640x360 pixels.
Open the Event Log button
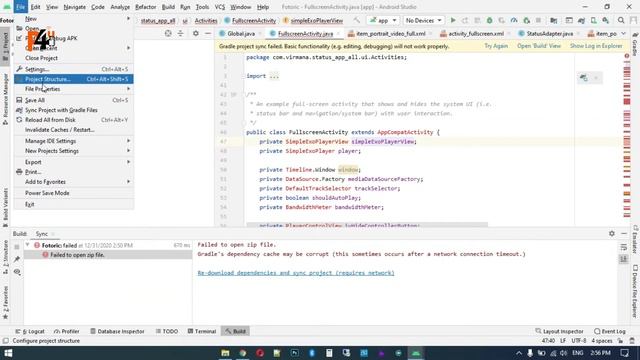(x=610, y=331)
